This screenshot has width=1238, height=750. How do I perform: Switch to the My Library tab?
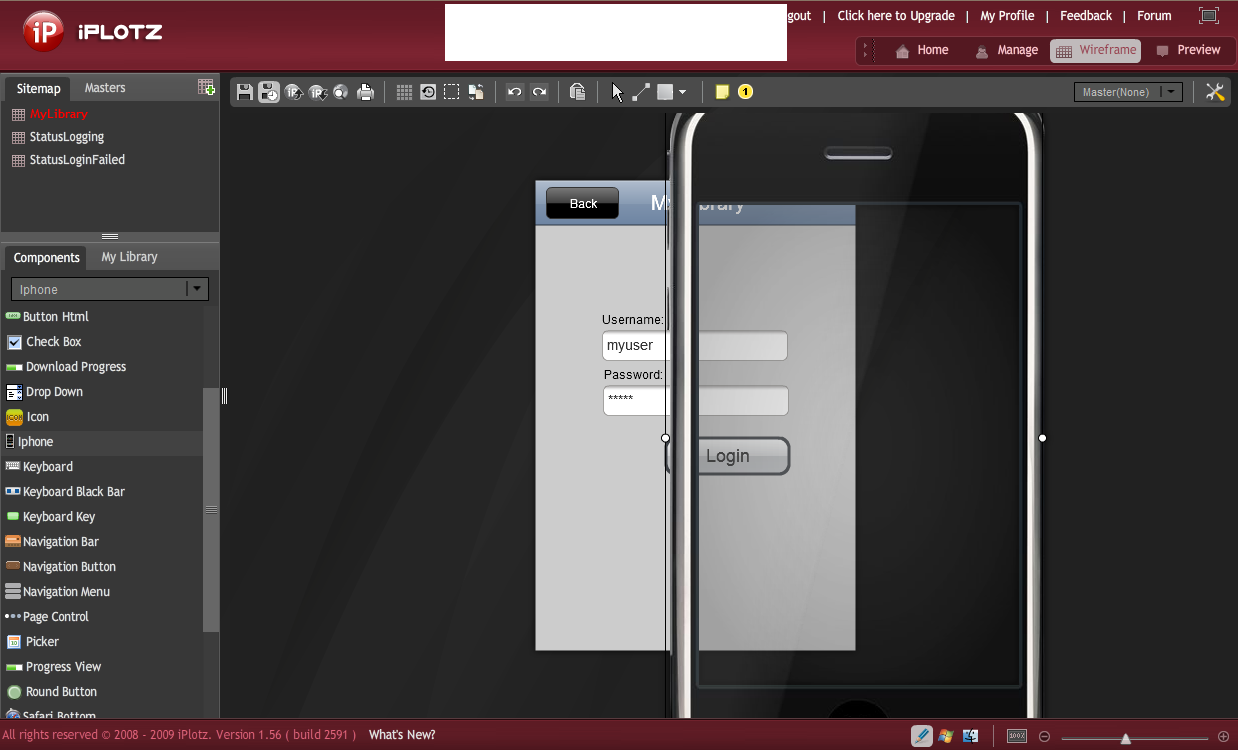129,257
